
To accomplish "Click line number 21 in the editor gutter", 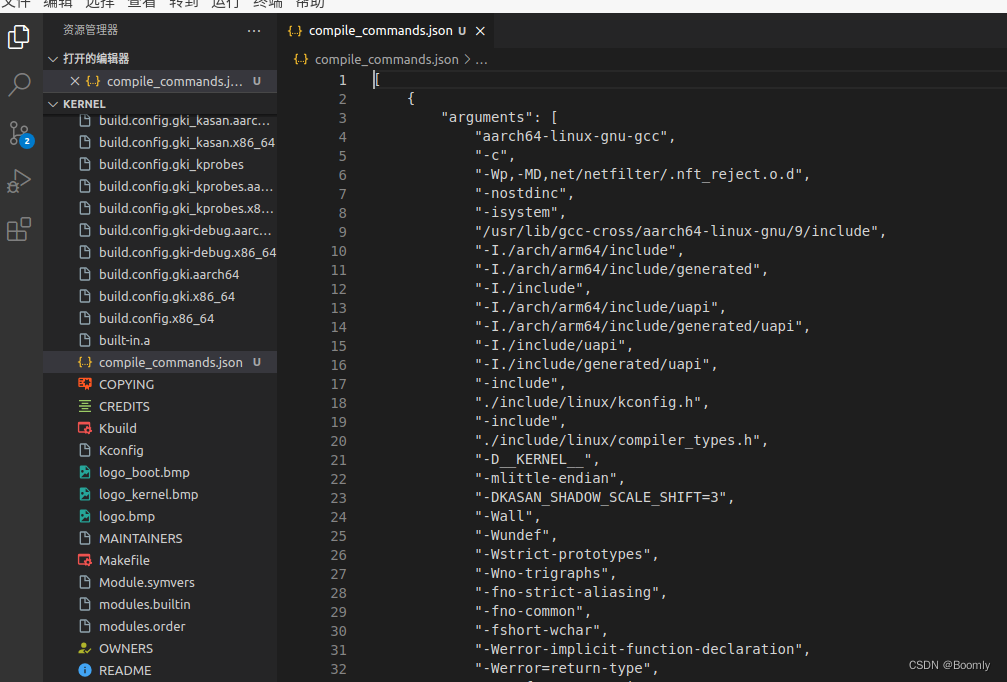I will (338, 459).
